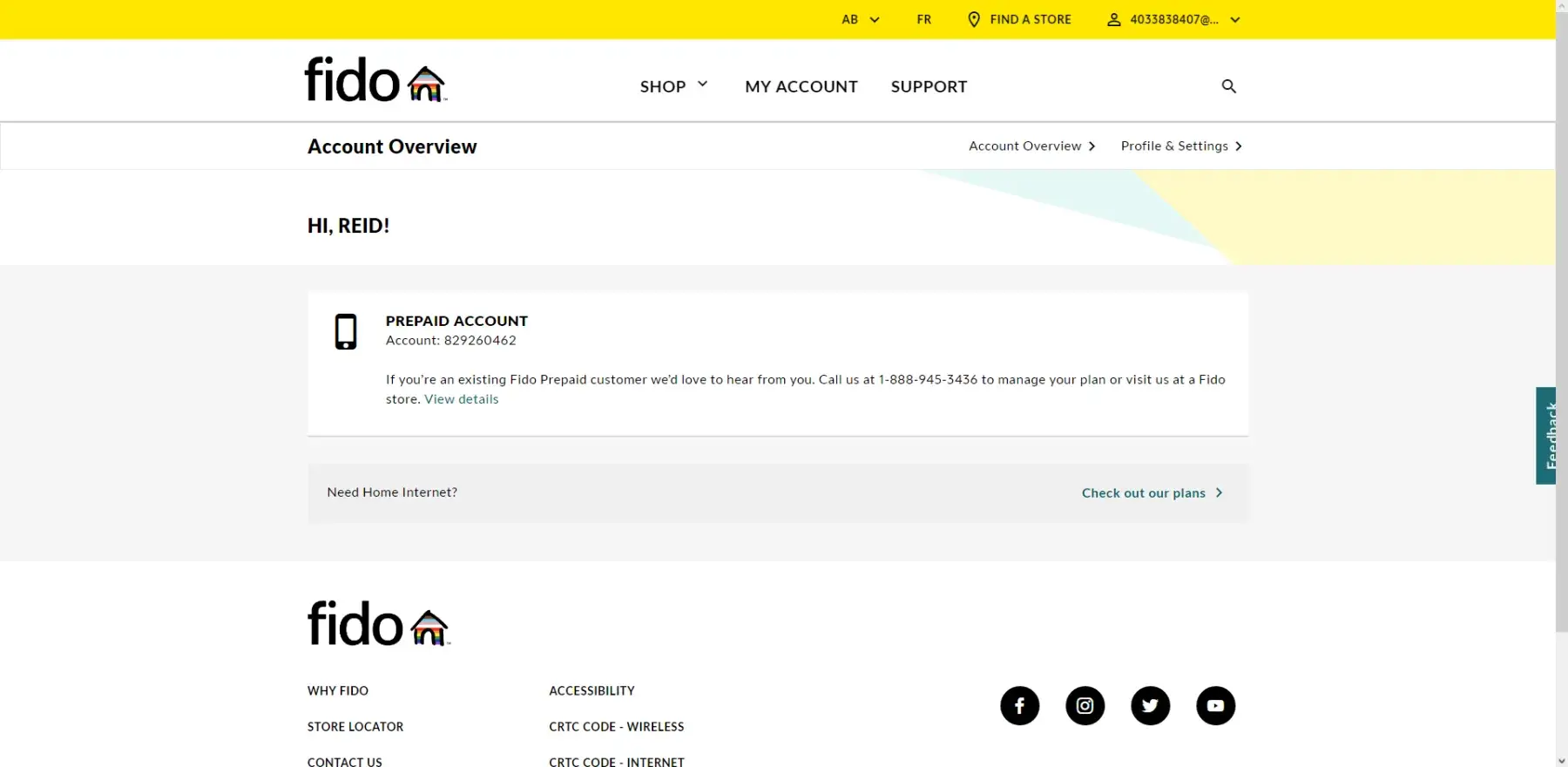Open Check out our plans

click(x=1152, y=493)
